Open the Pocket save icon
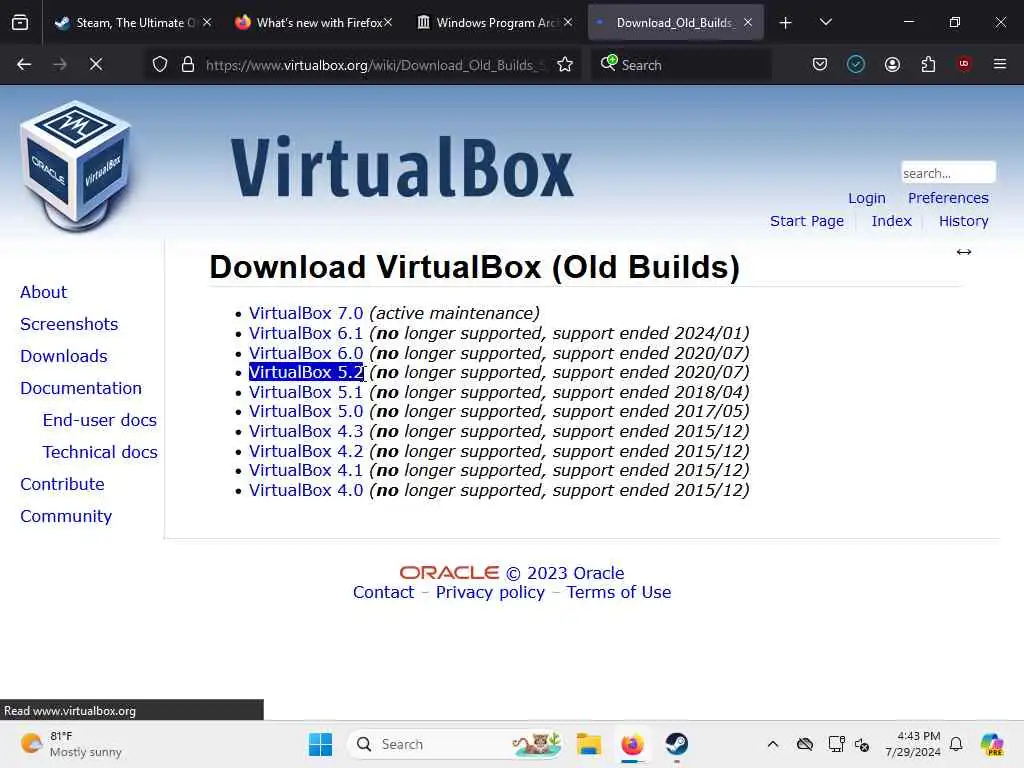Image resolution: width=1024 pixels, height=768 pixels. [820, 64]
